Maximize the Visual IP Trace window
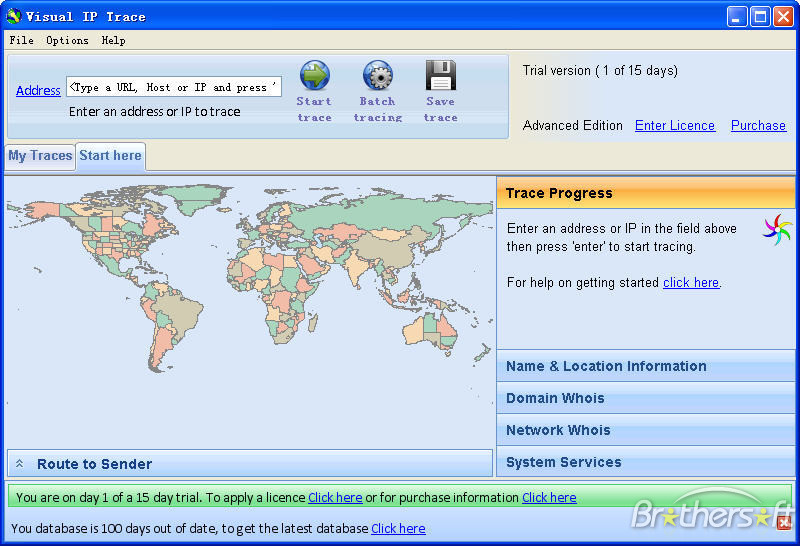The image size is (800, 546). [760, 17]
